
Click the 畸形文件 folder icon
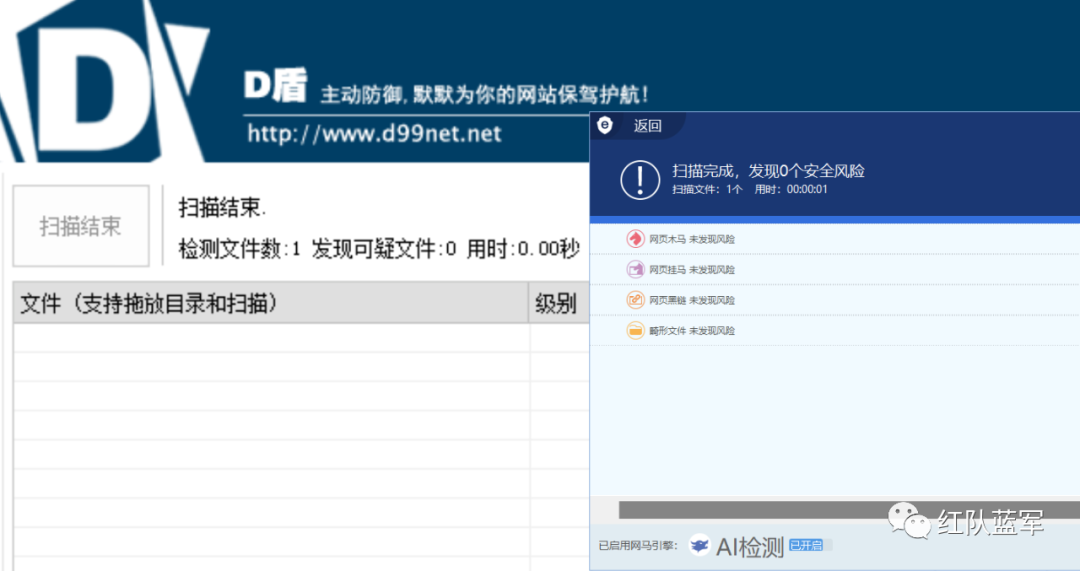pos(635,330)
